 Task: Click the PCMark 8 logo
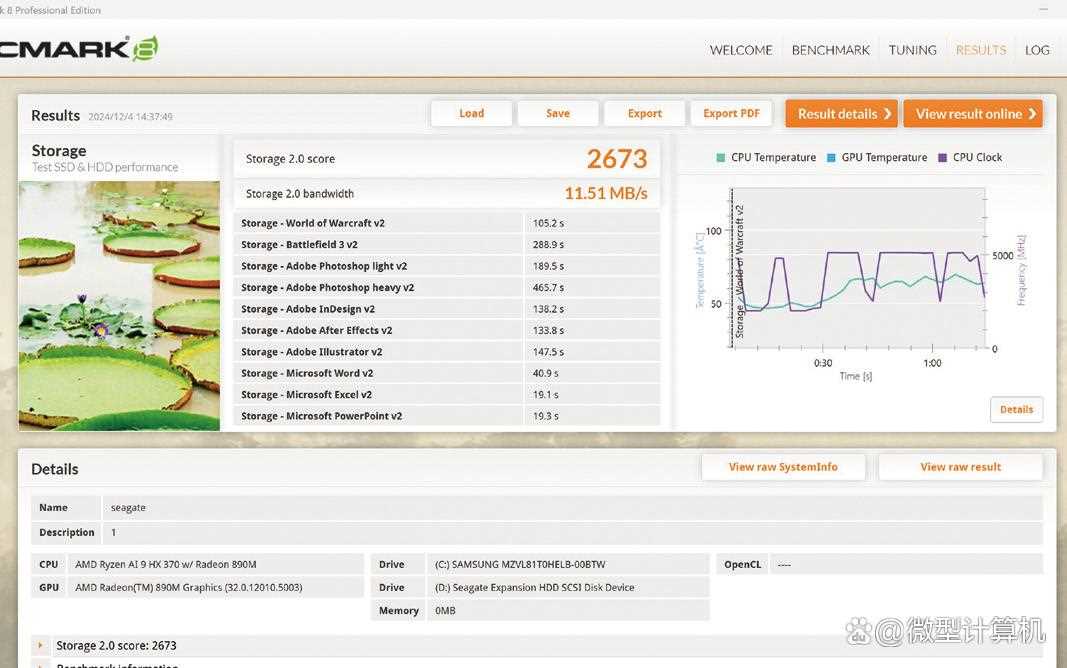coord(78,48)
